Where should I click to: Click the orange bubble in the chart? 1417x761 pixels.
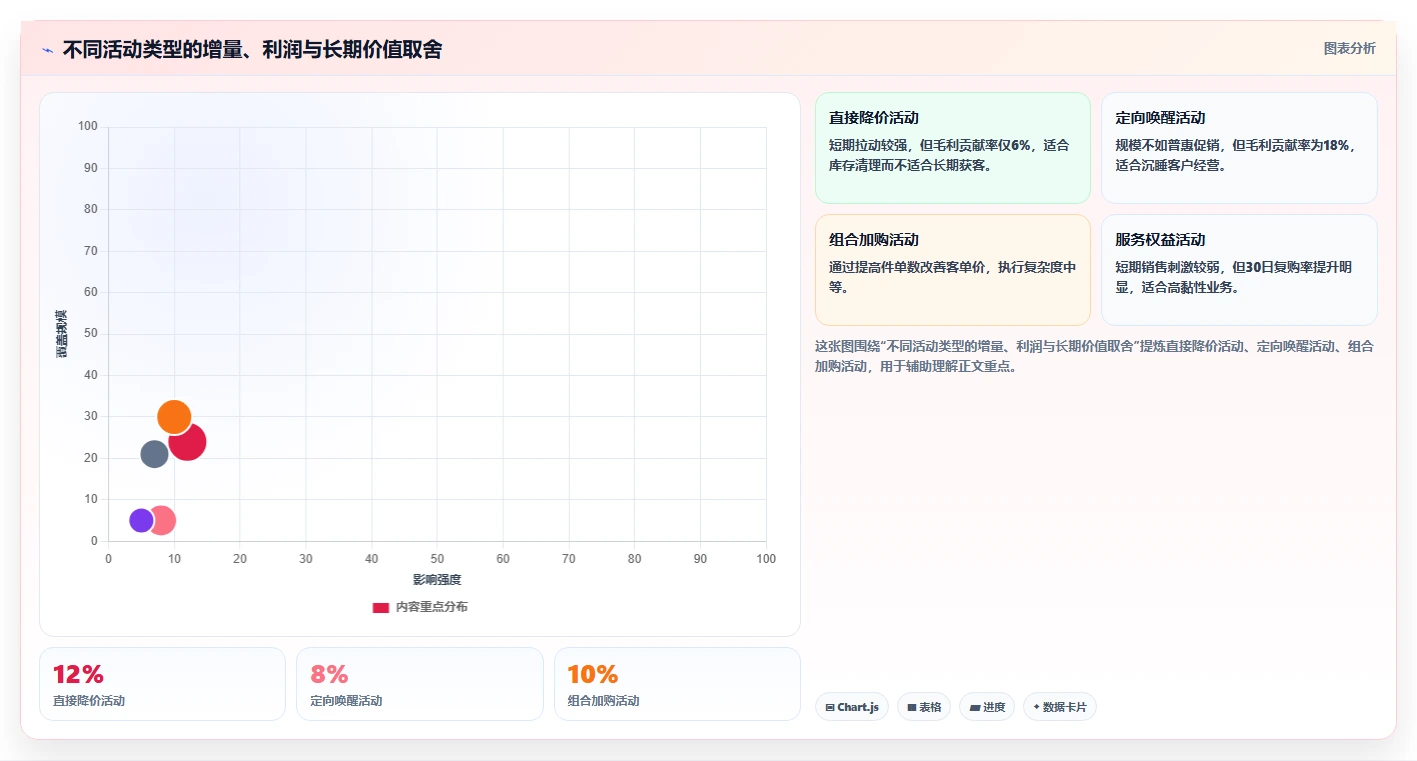coord(174,417)
